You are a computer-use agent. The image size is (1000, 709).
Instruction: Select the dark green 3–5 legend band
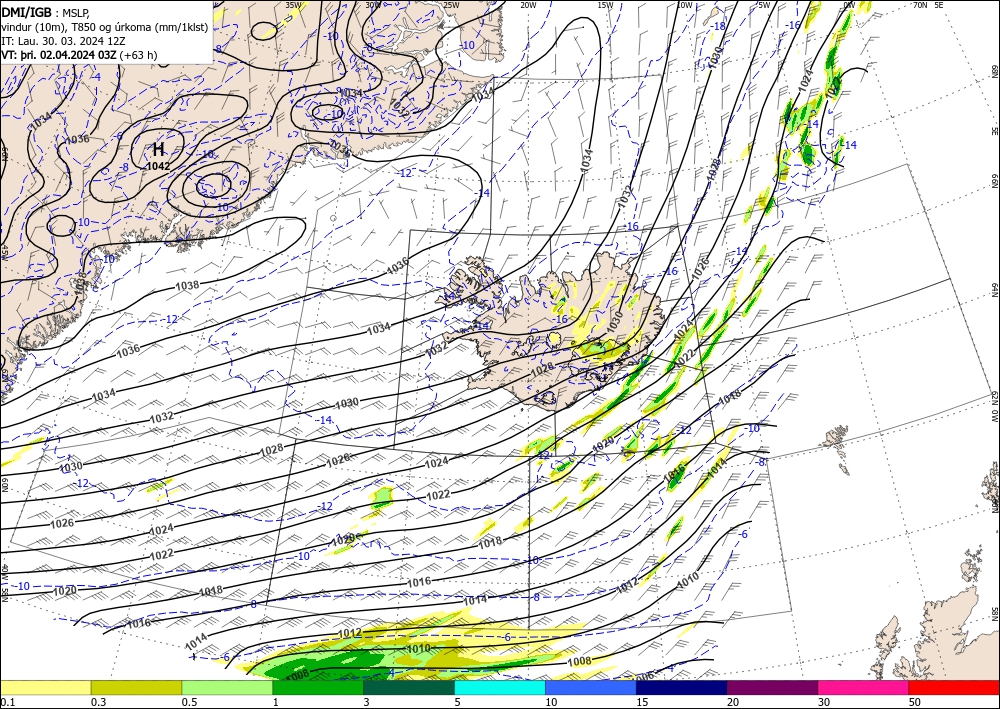coord(409,687)
